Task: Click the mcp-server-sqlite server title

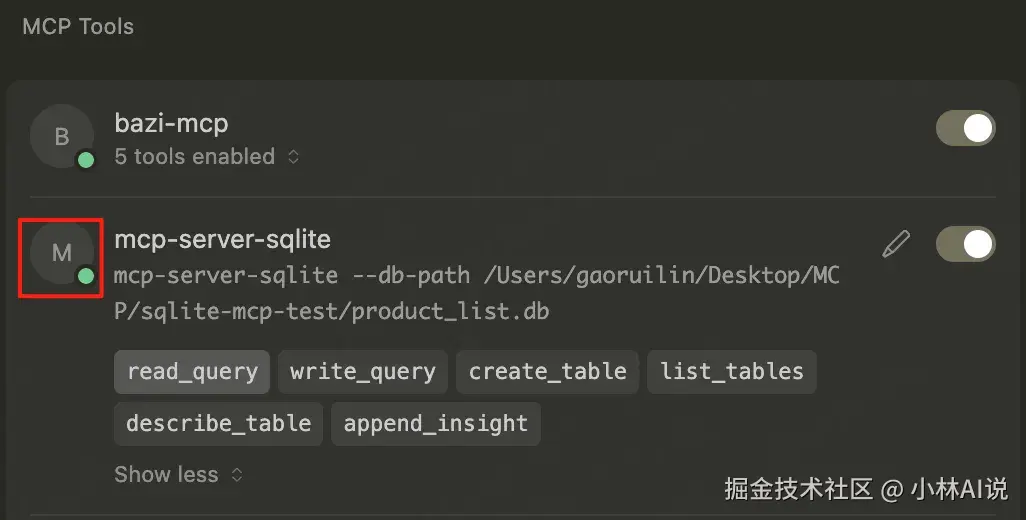Action: pyautogui.click(x=222, y=240)
